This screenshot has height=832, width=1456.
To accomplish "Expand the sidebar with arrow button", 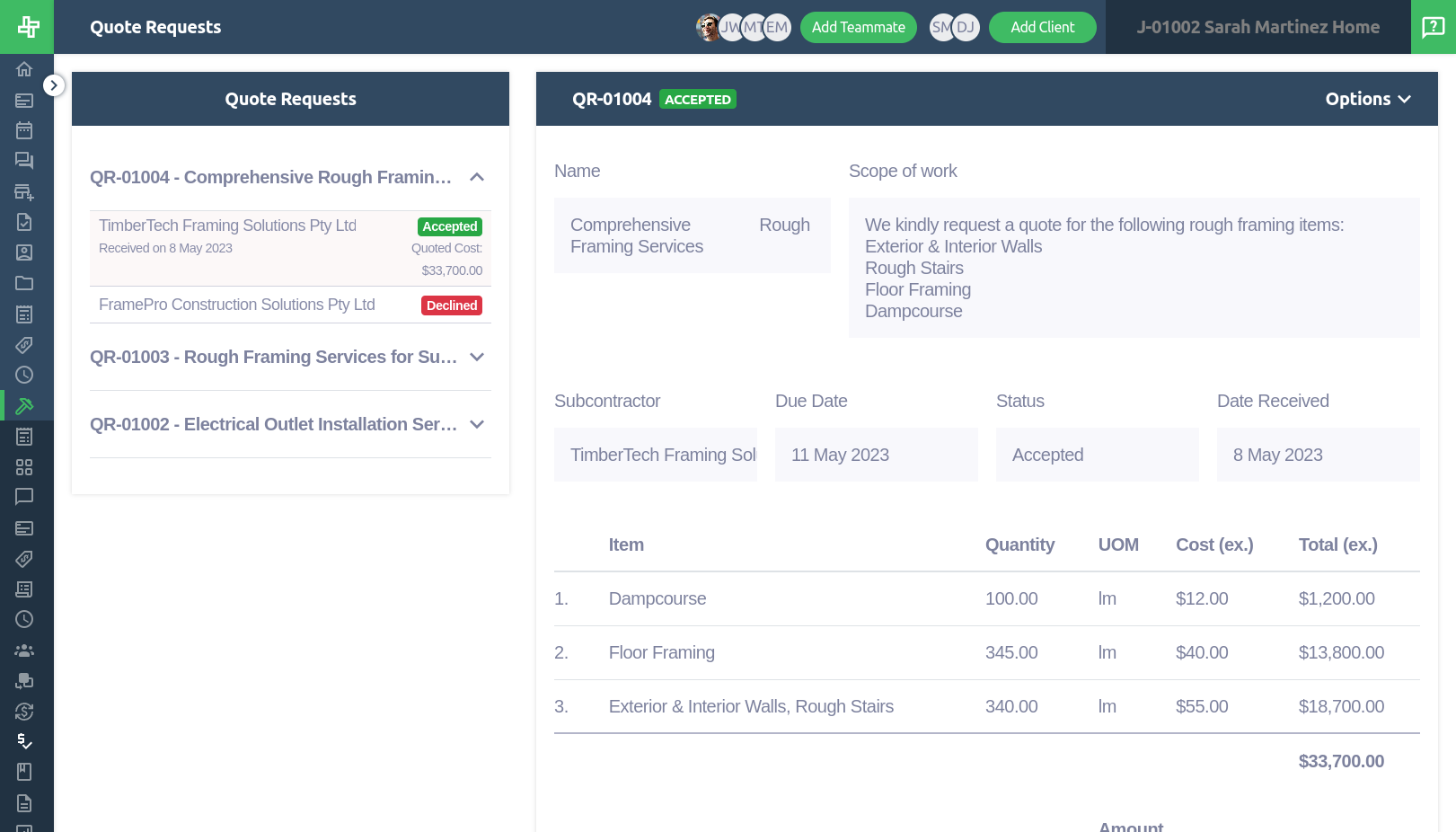I will pyautogui.click(x=54, y=85).
